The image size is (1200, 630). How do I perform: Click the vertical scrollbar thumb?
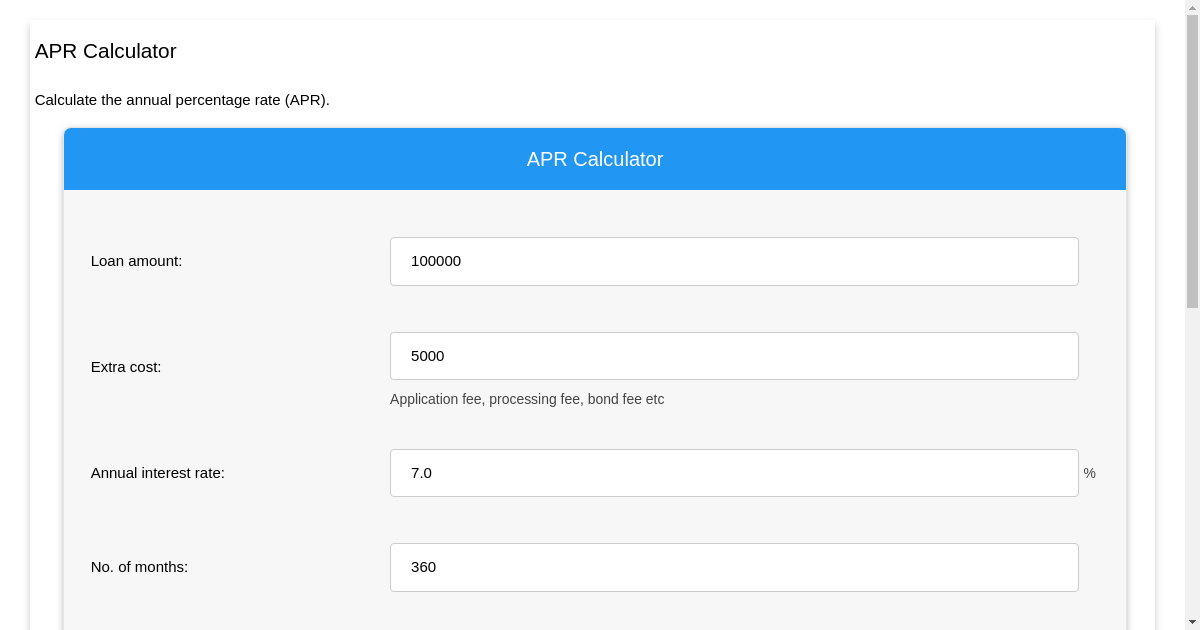point(1193,160)
